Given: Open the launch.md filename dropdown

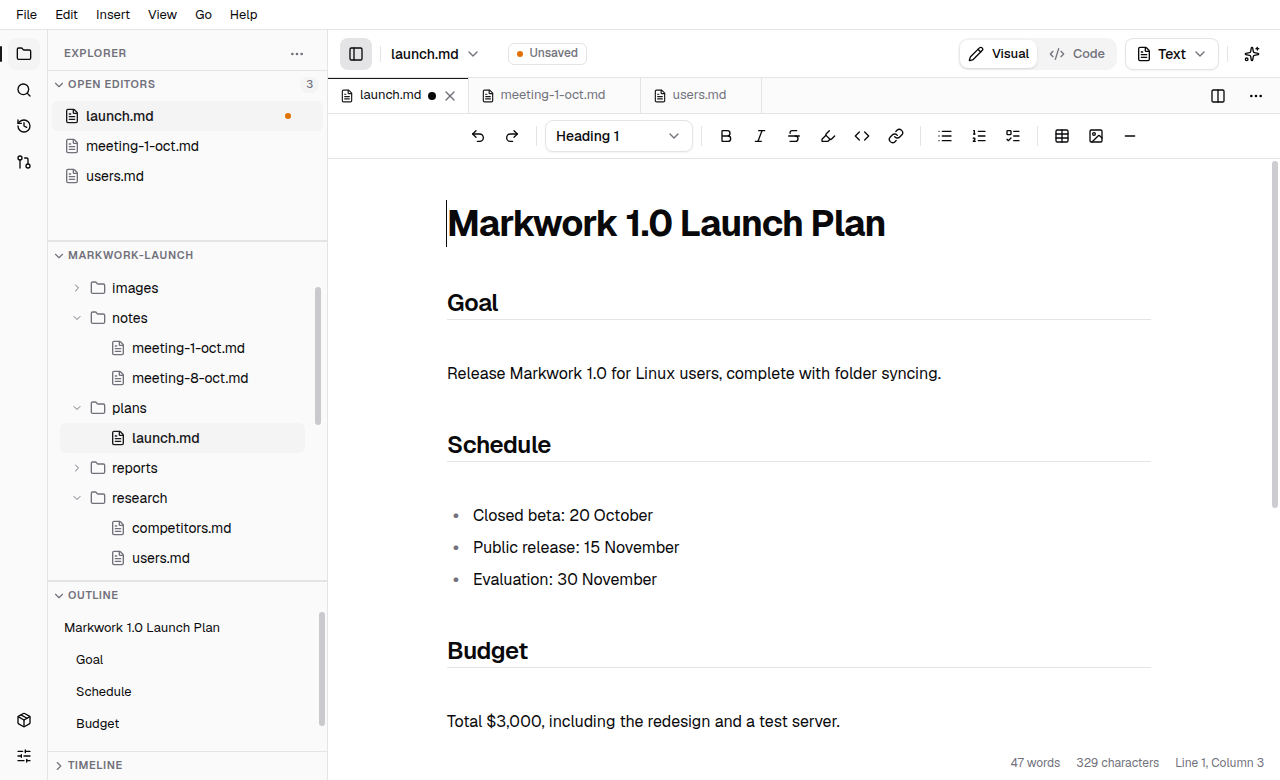Looking at the screenshot, I should click(x=435, y=54).
